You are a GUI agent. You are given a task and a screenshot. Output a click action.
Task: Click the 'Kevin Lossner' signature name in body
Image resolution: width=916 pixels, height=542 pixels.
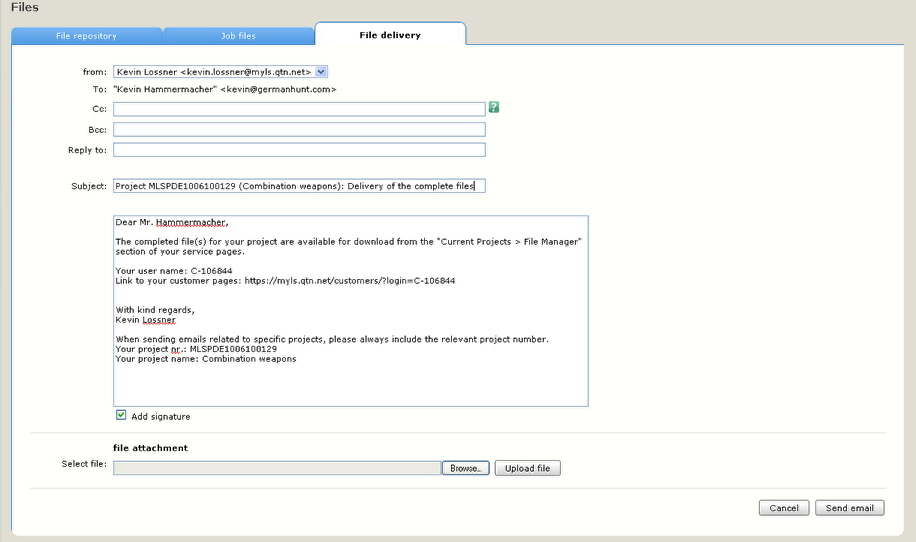145,320
